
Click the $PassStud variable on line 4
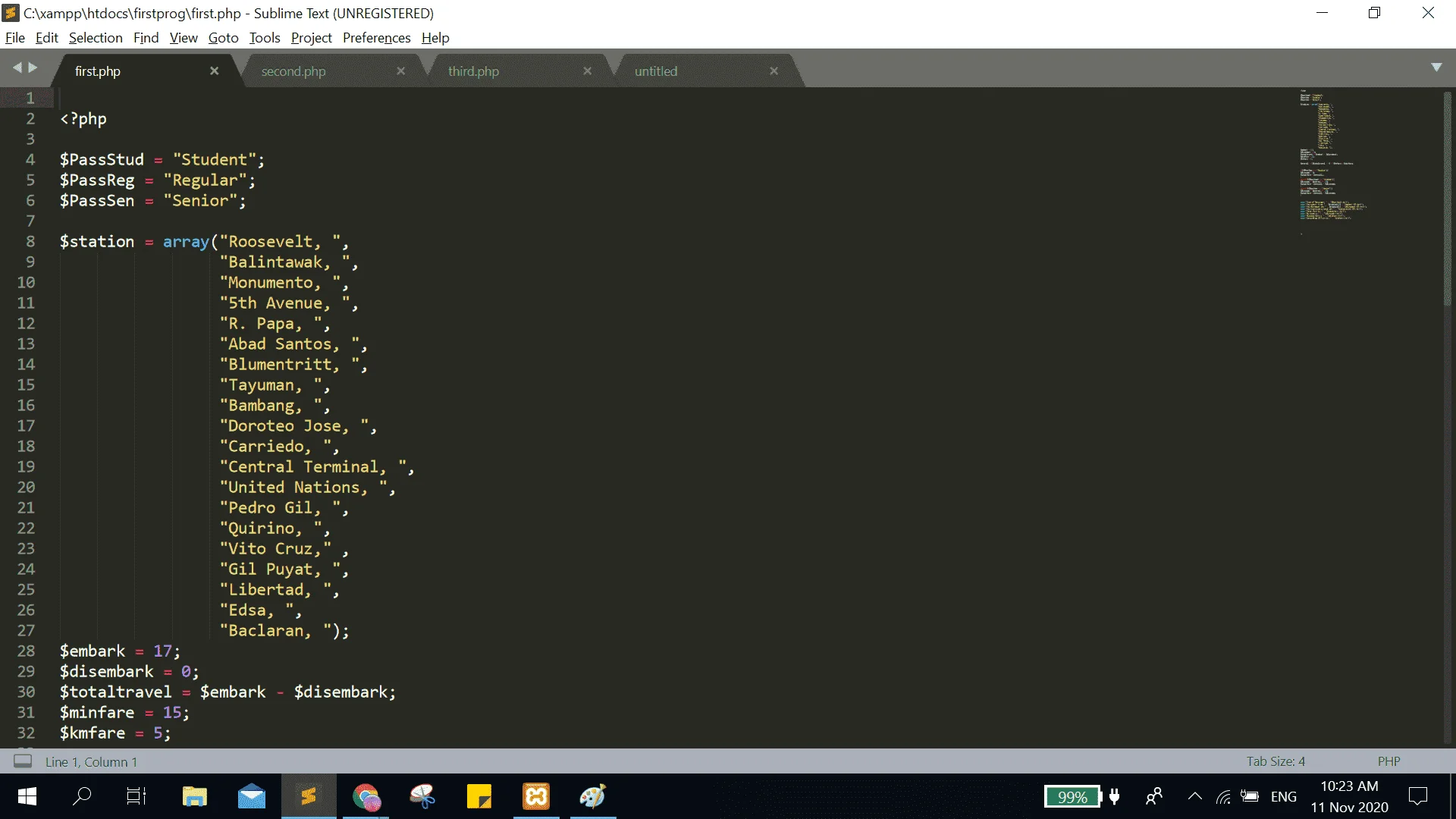click(x=102, y=159)
